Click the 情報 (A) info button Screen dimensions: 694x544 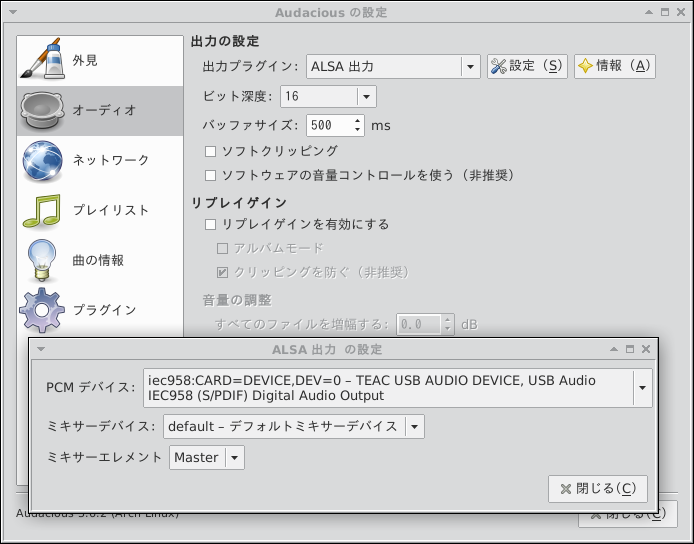coord(615,66)
